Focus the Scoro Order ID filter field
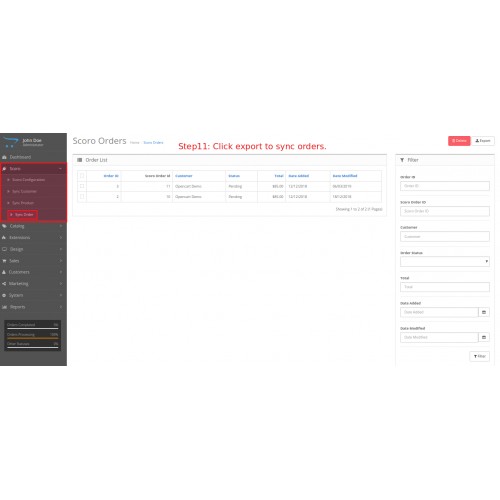This screenshot has width=500, height=500. coord(445,211)
